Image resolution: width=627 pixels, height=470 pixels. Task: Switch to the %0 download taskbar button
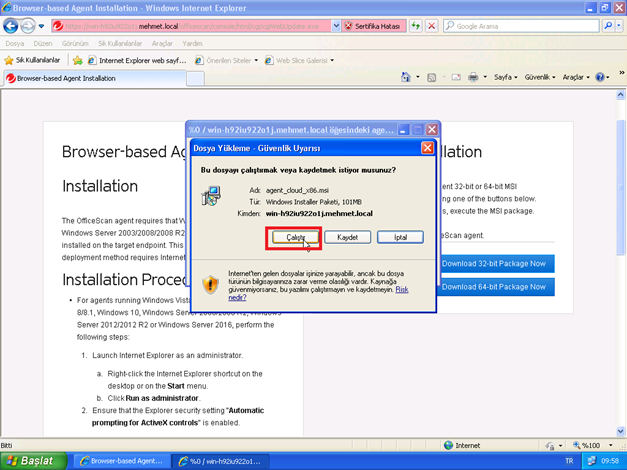coord(220,461)
